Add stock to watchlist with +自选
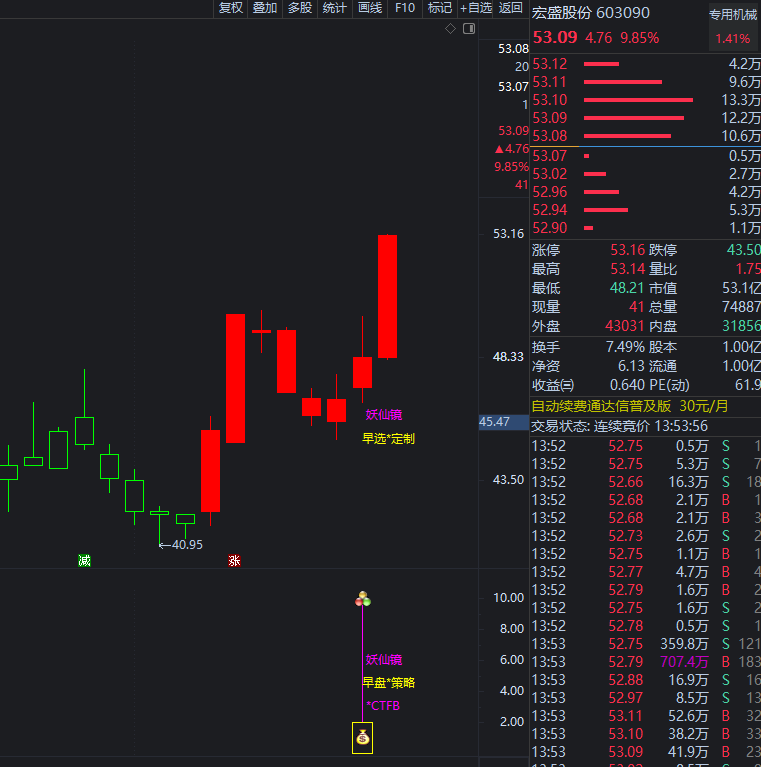 (476, 8)
